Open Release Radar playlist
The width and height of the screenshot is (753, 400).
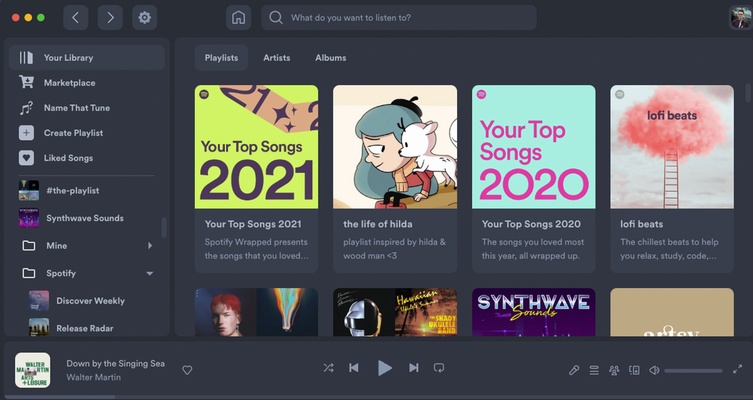[87, 328]
